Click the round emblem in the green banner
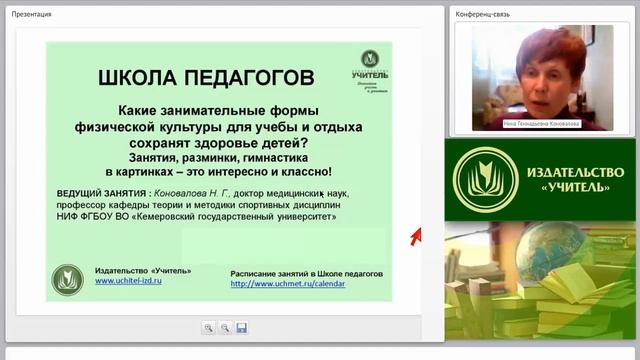Image resolution: width=640 pixels, height=360 pixels. [486, 180]
